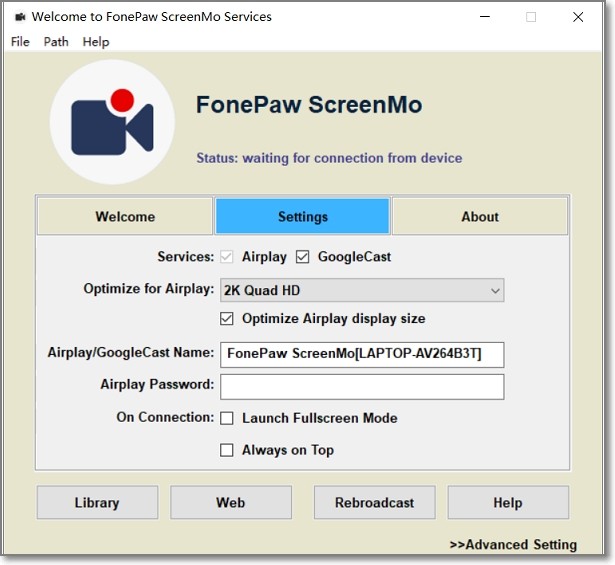Focus the Airplay Password field
The image size is (615, 565).
[x=362, y=387]
